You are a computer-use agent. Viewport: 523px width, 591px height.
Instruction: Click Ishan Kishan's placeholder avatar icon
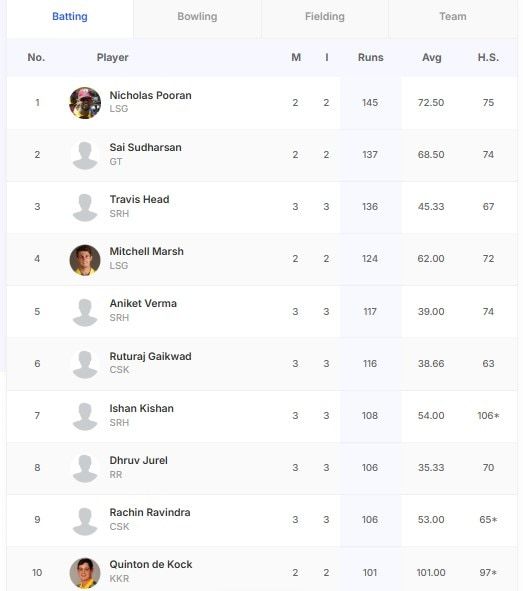(85, 416)
